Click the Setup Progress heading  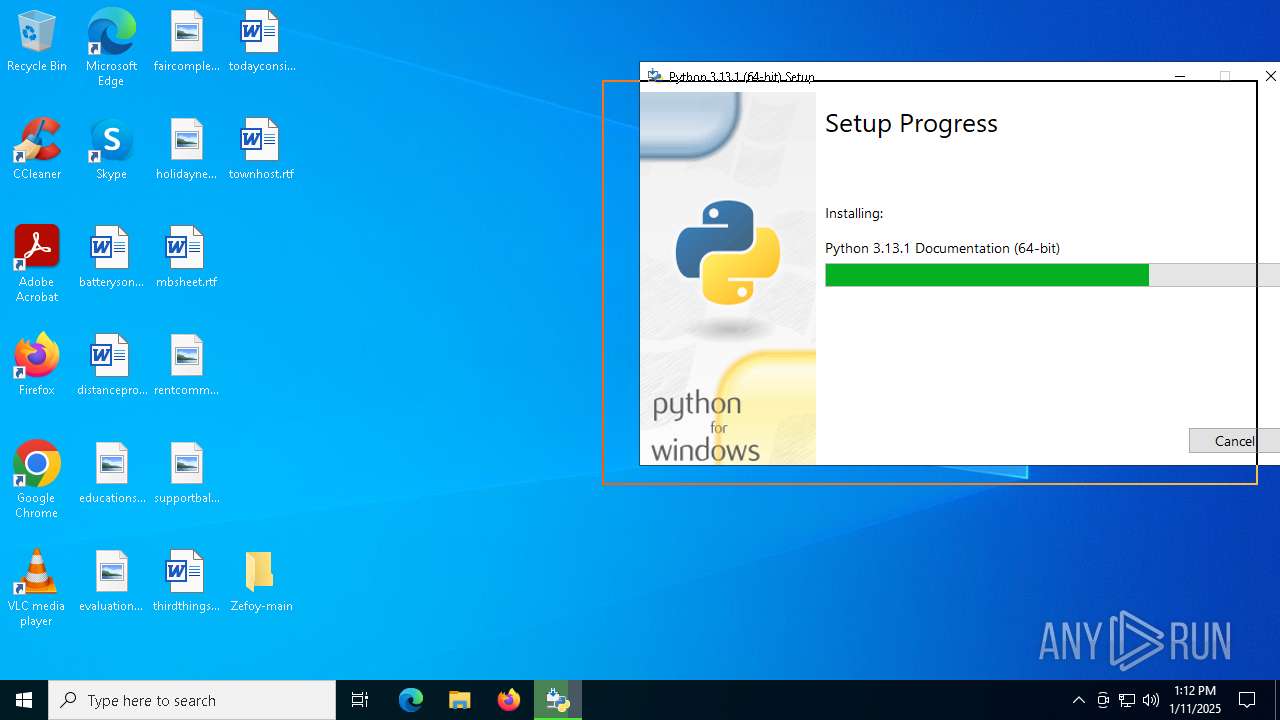[x=911, y=123]
